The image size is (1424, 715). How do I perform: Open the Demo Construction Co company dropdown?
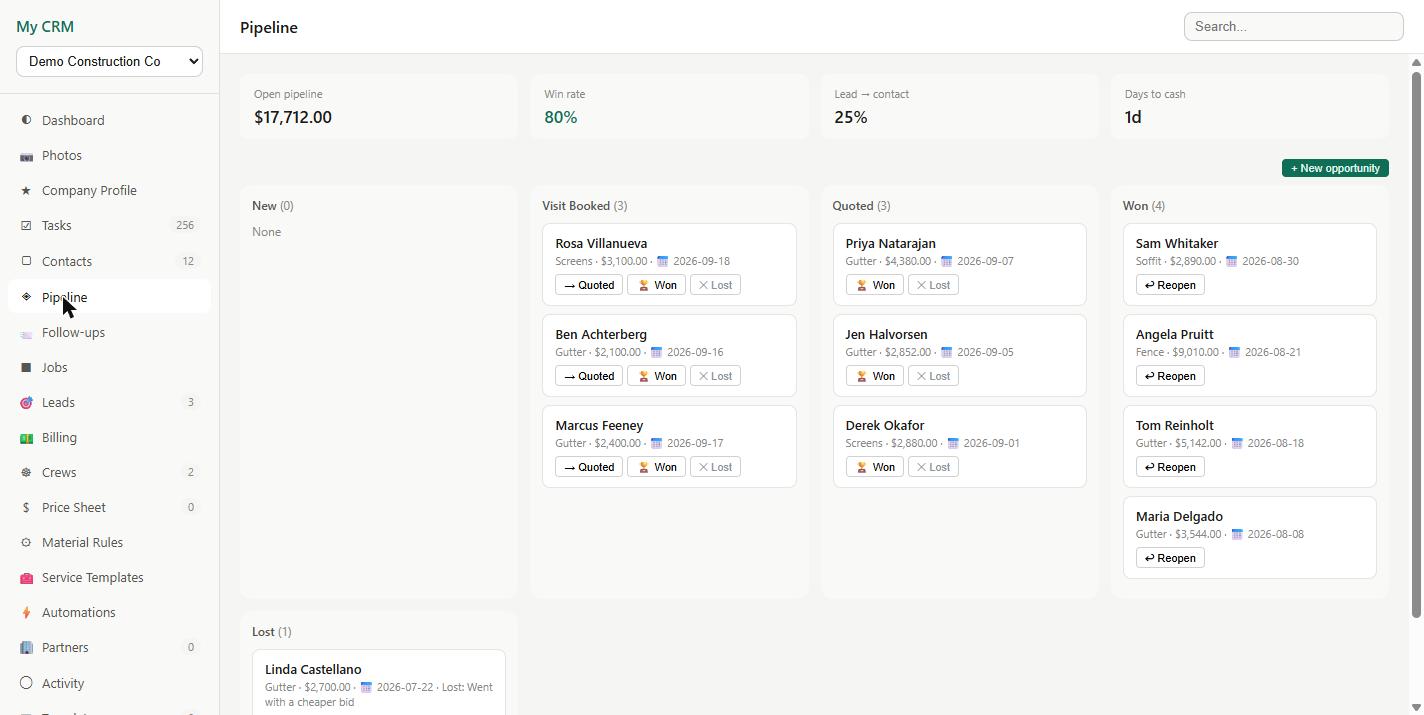(x=109, y=61)
